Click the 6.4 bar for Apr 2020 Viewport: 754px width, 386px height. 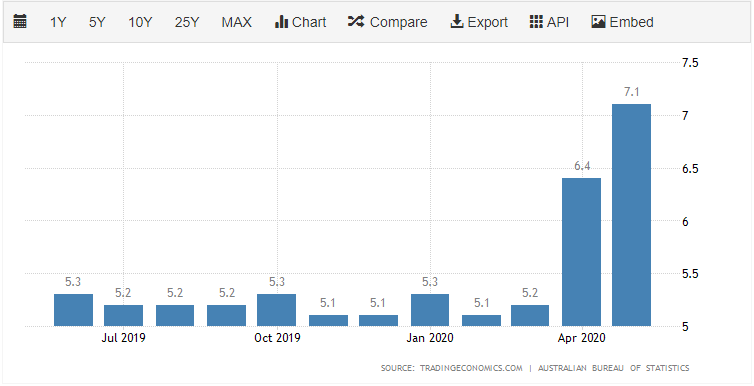(581, 252)
